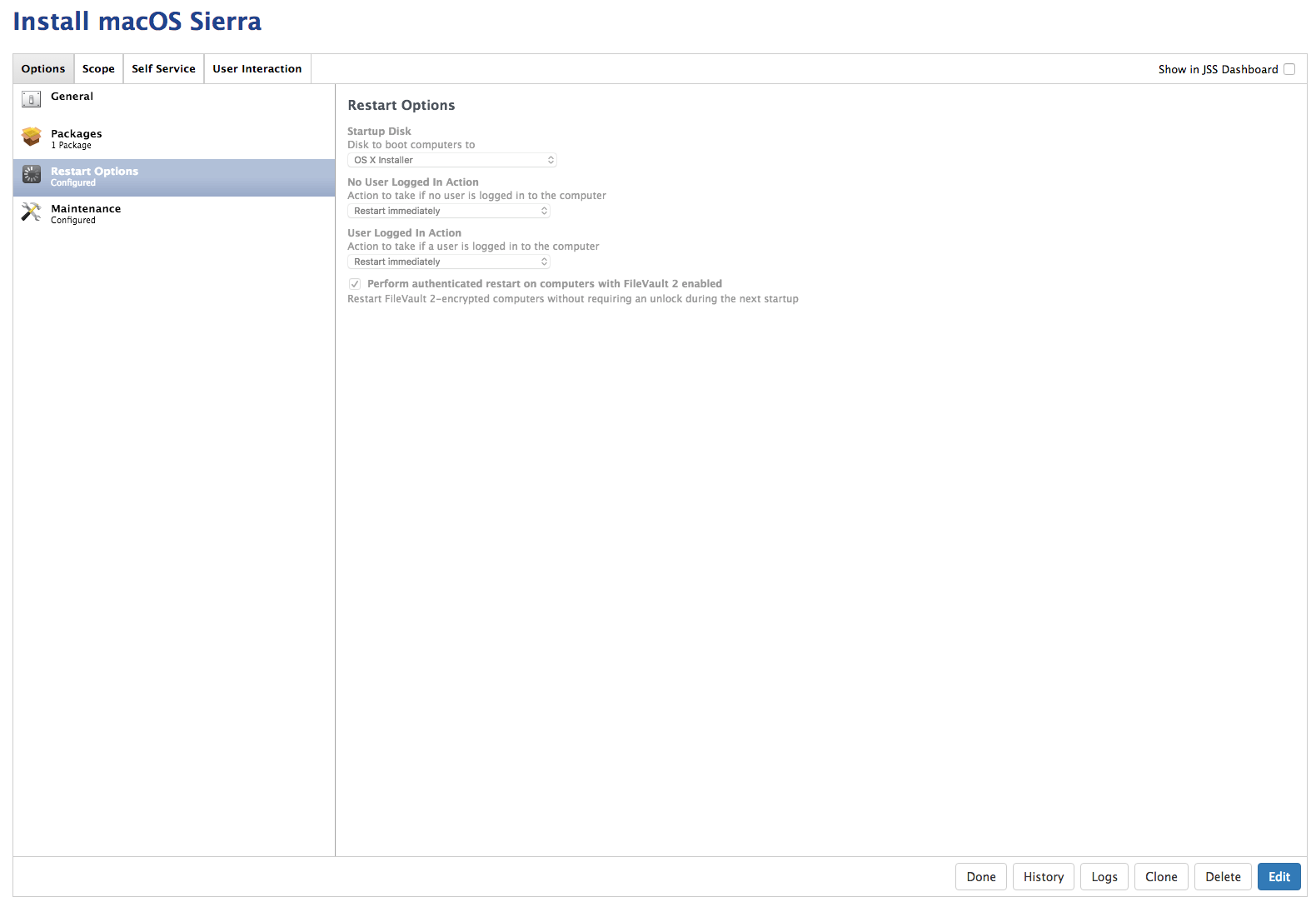Switch to the Options tab
Viewport: 1316px width, 907px height.
(43, 69)
